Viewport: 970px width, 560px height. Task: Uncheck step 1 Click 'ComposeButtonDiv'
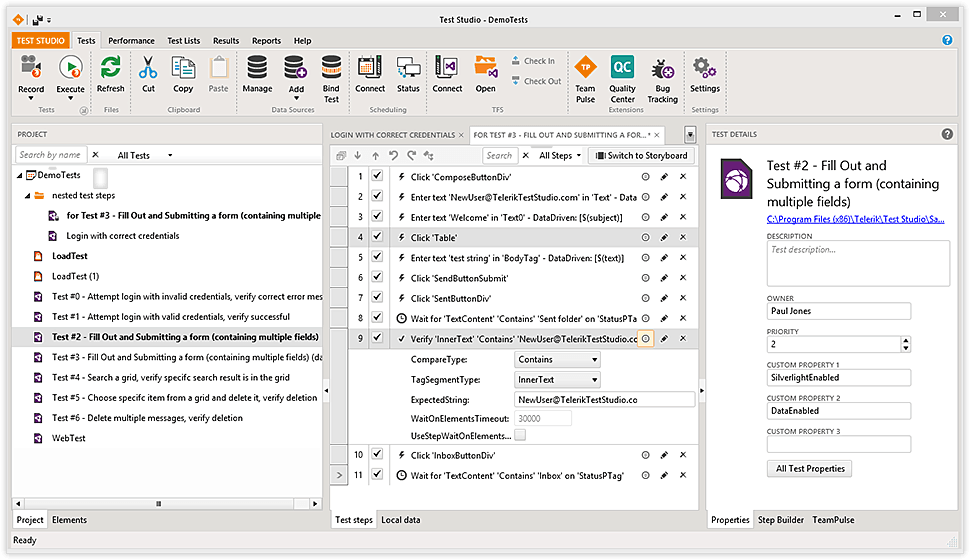click(377, 176)
